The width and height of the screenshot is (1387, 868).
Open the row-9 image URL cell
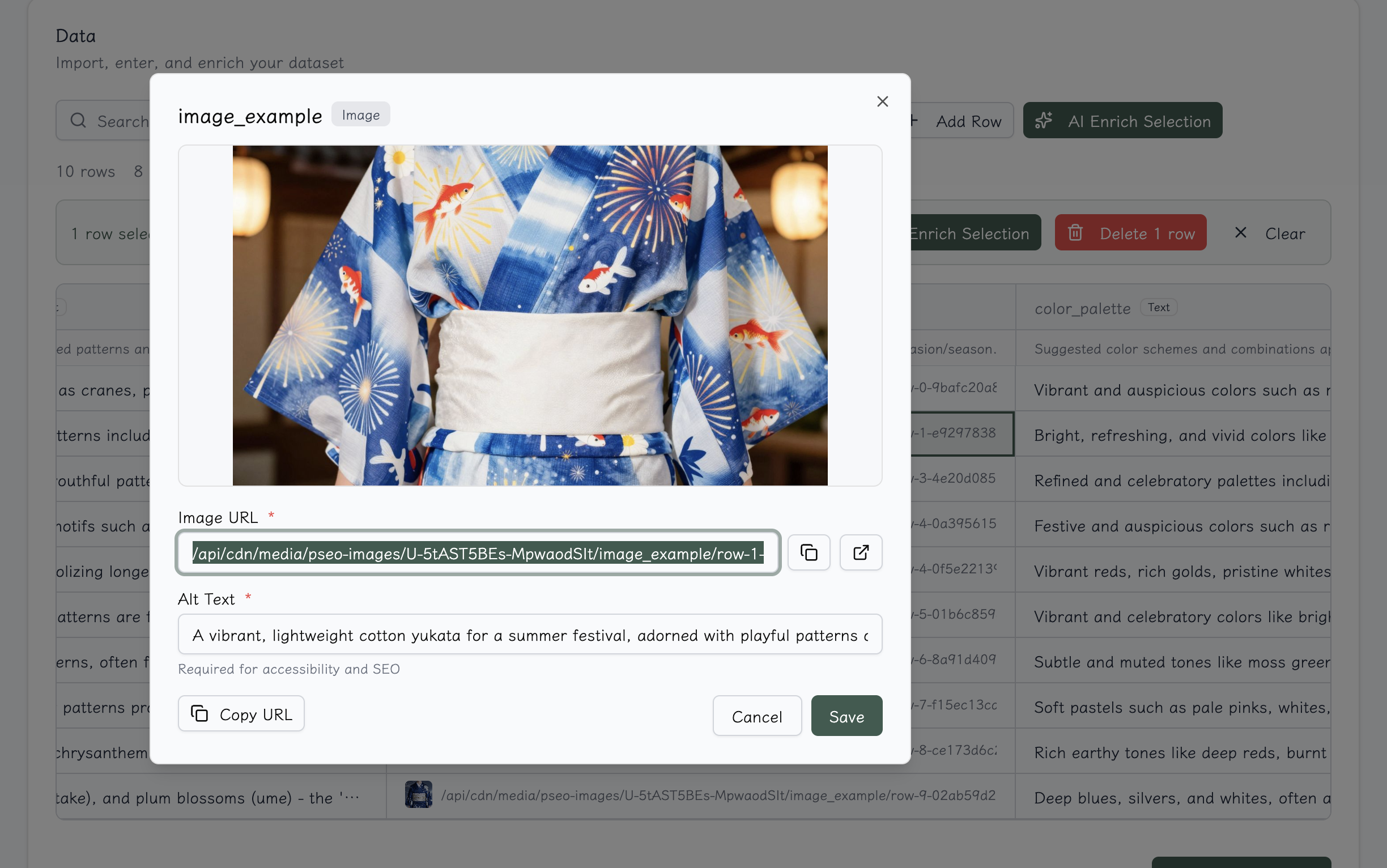[x=718, y=795]
